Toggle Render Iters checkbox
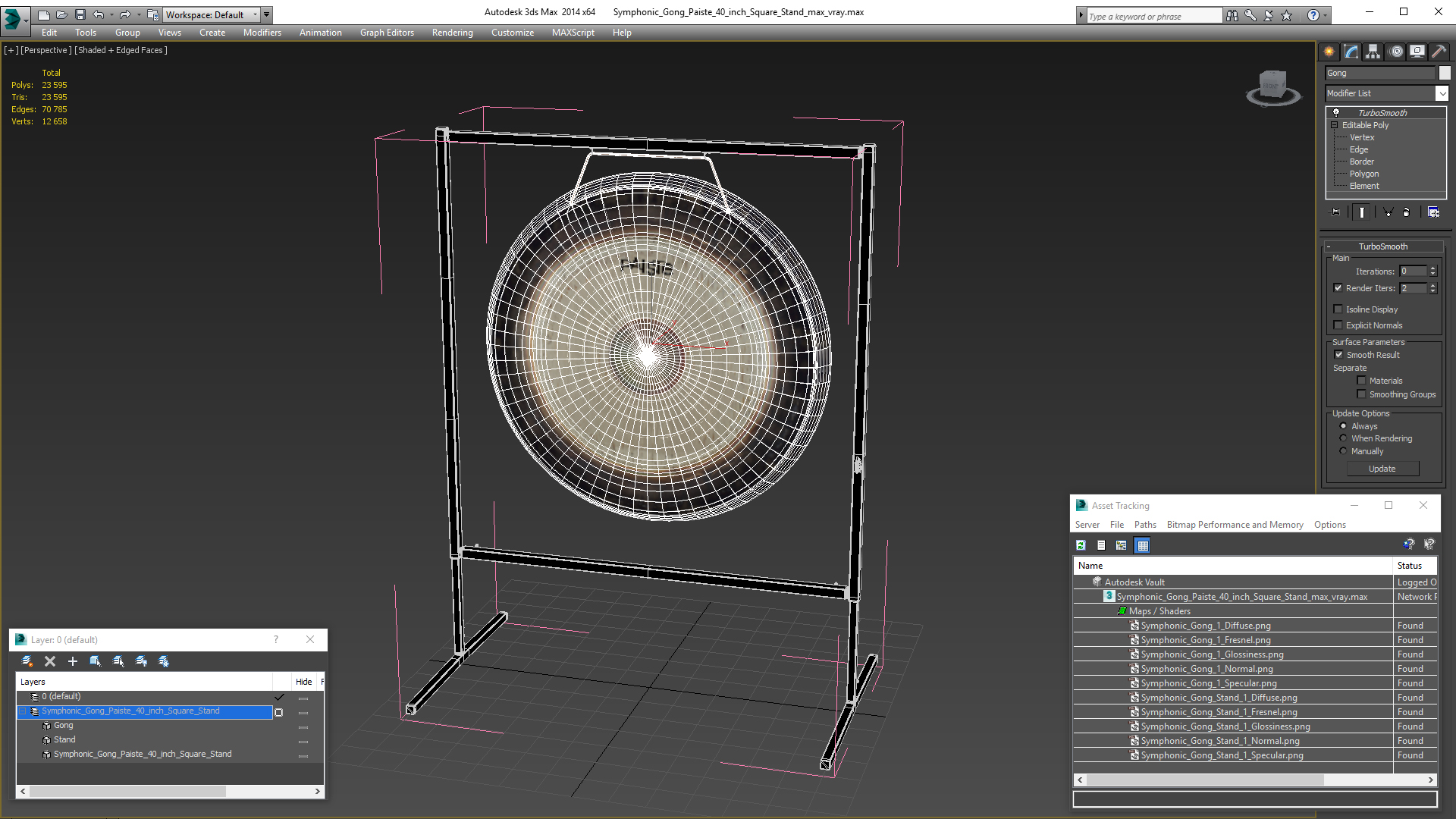Screen dimensions: 1456x819 pos(1338,288)
